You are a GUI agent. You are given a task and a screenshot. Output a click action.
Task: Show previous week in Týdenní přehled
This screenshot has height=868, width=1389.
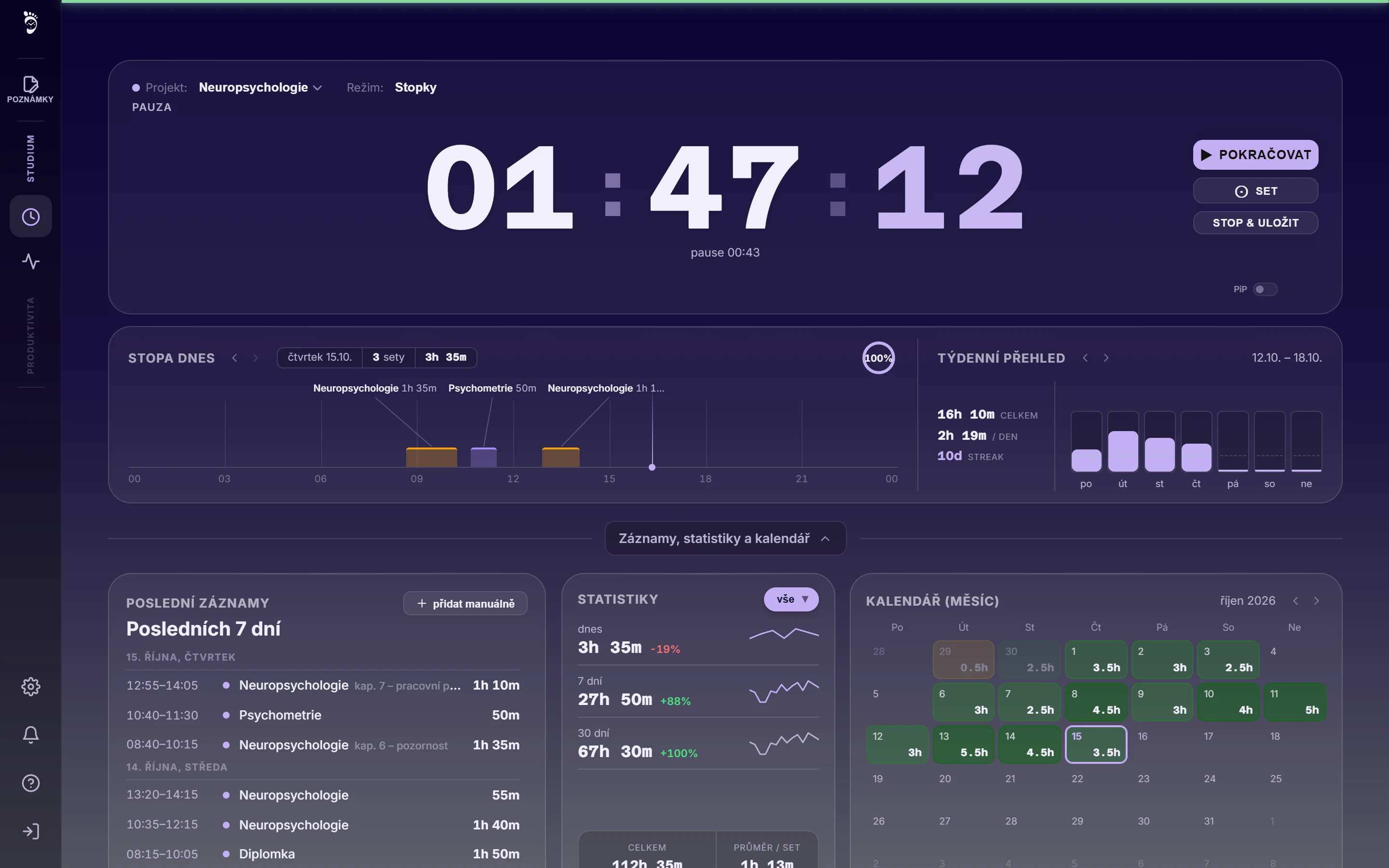pyautogui.click(x=1085, y=358)
